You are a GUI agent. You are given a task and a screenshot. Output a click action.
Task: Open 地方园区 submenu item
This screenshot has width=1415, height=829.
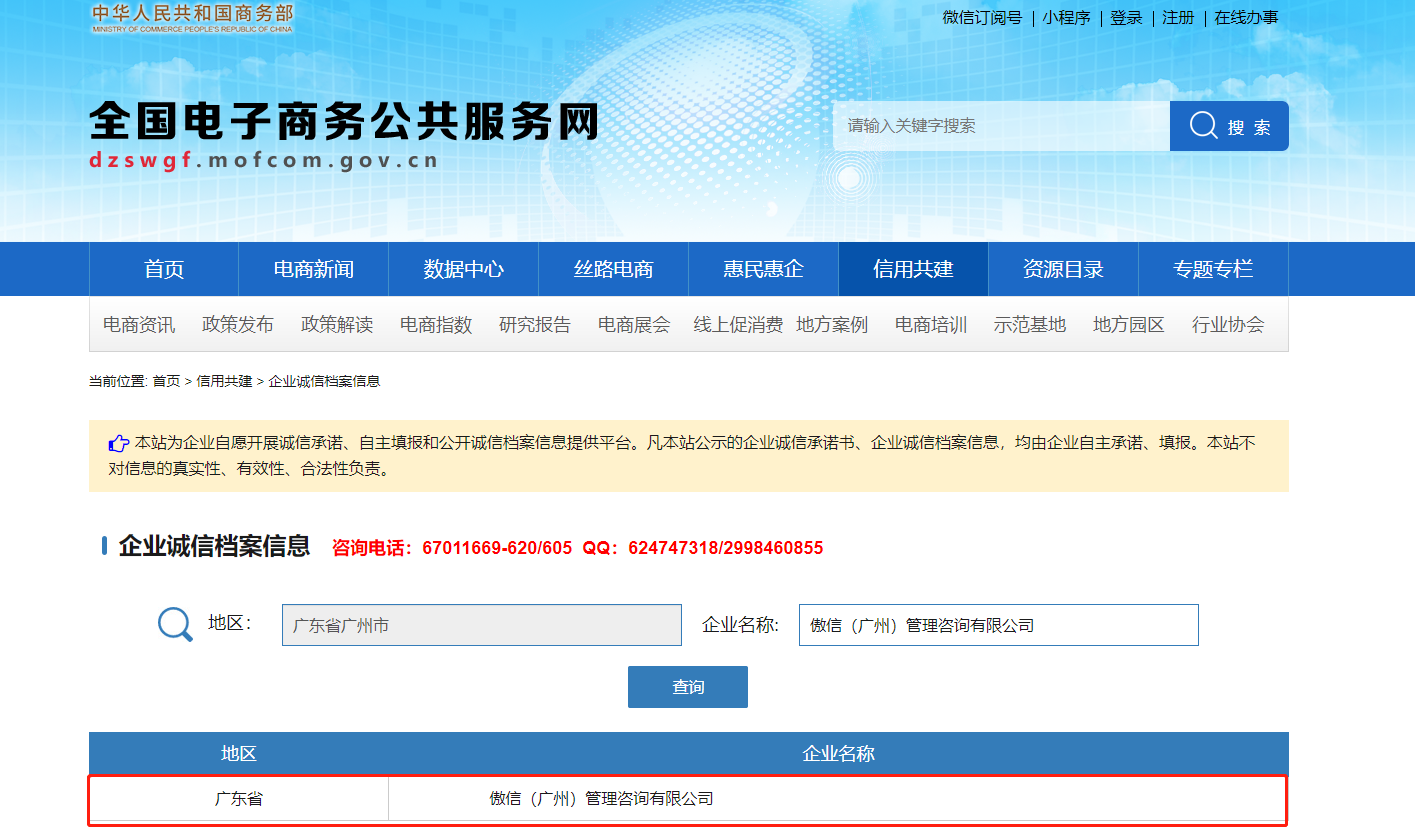click(x=1129, y=325)
